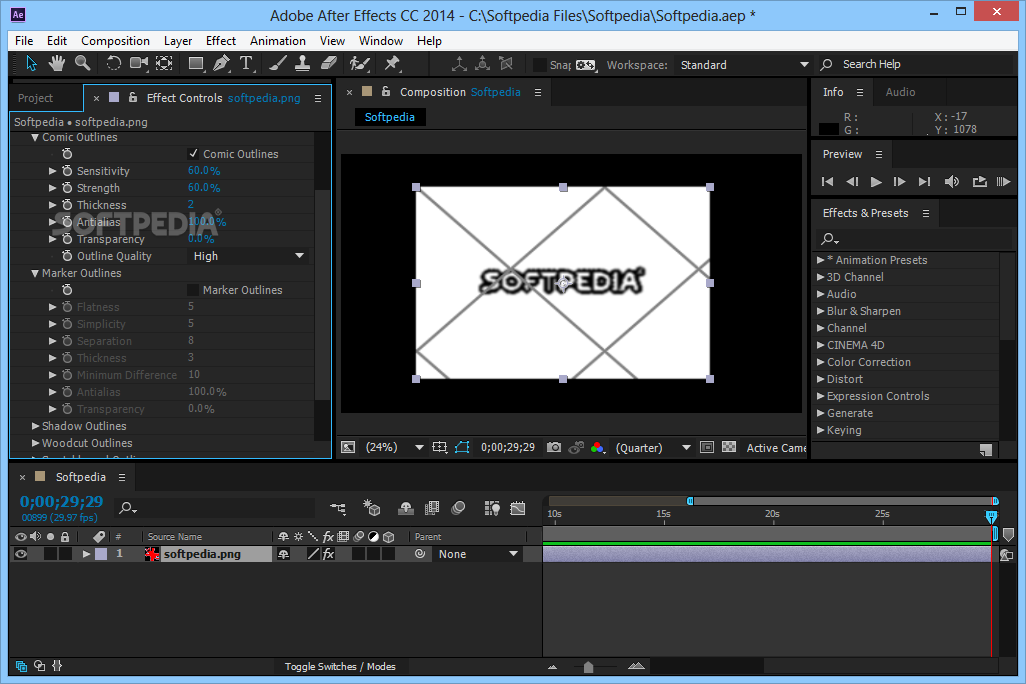Click the Draft 3D icon in timeline
This screenshot has height=684, width=1026.
pos(372,508)
